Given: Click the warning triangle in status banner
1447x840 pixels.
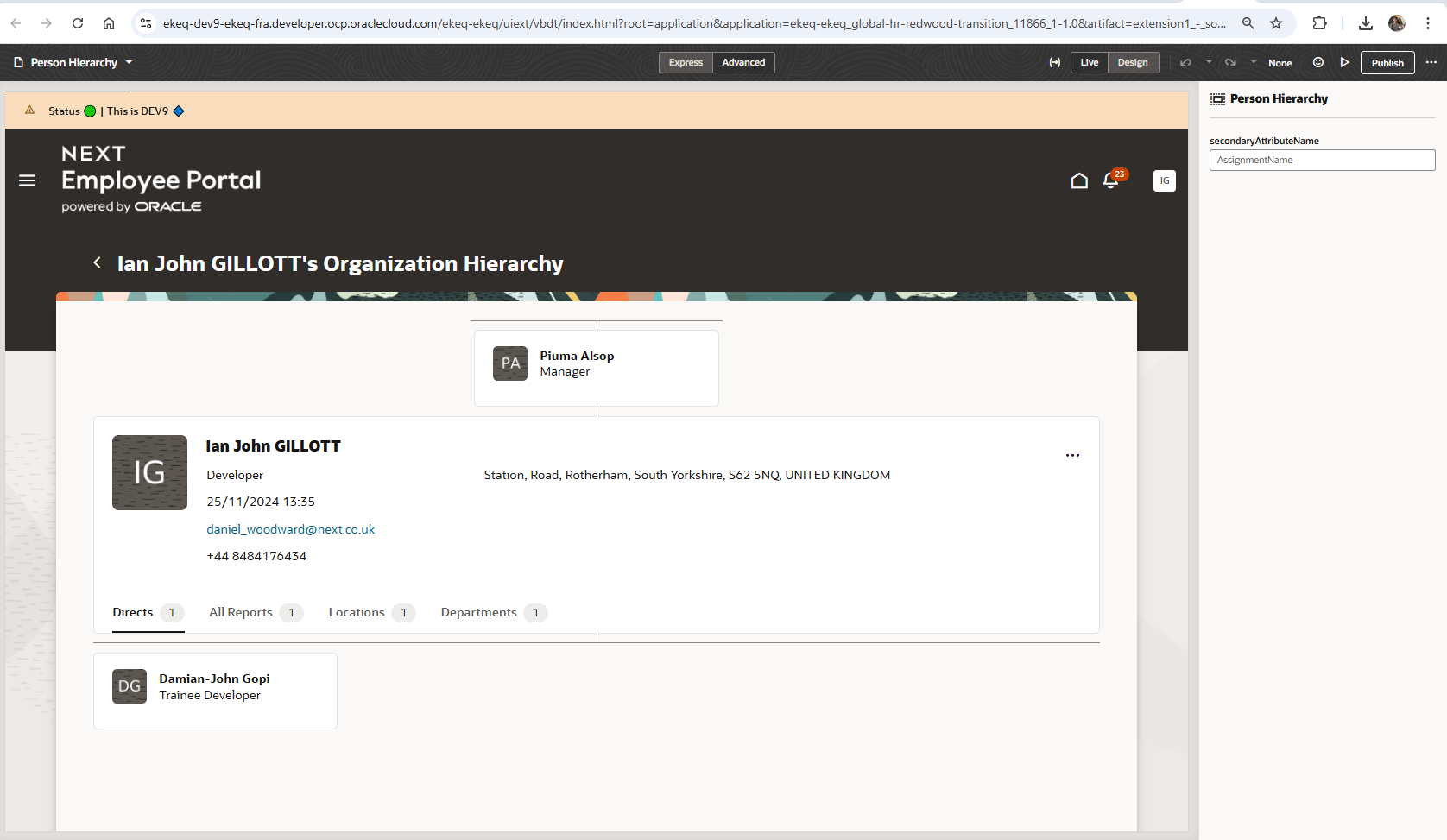Looking at the screenshot, I should point(30,111).
